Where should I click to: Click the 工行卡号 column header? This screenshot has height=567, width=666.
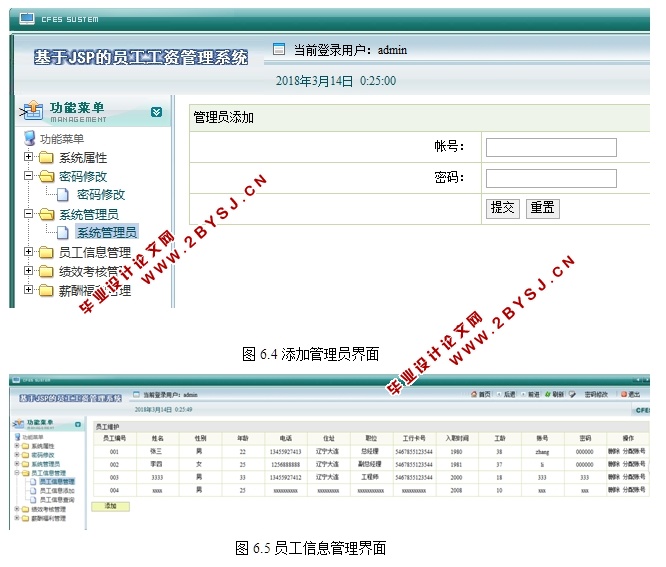pyautogui.click(x=414, y=438)
